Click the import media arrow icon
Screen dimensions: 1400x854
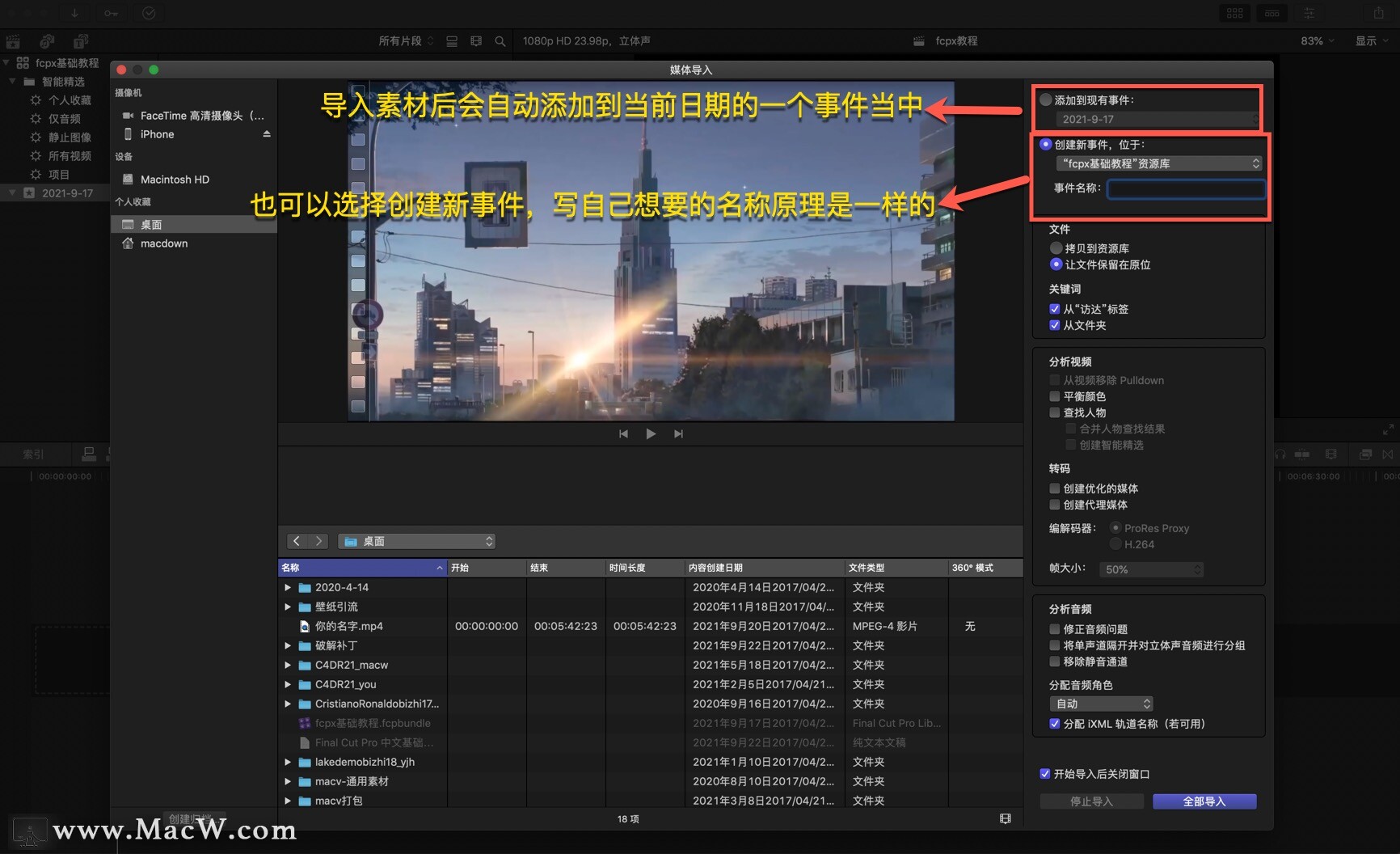point(74,13)
